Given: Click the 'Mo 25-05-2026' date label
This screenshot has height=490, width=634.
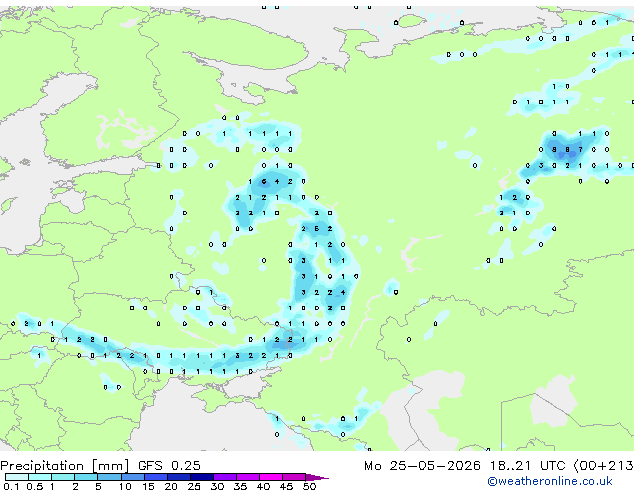Looking at the screenshot, I should tap(423, 466).
